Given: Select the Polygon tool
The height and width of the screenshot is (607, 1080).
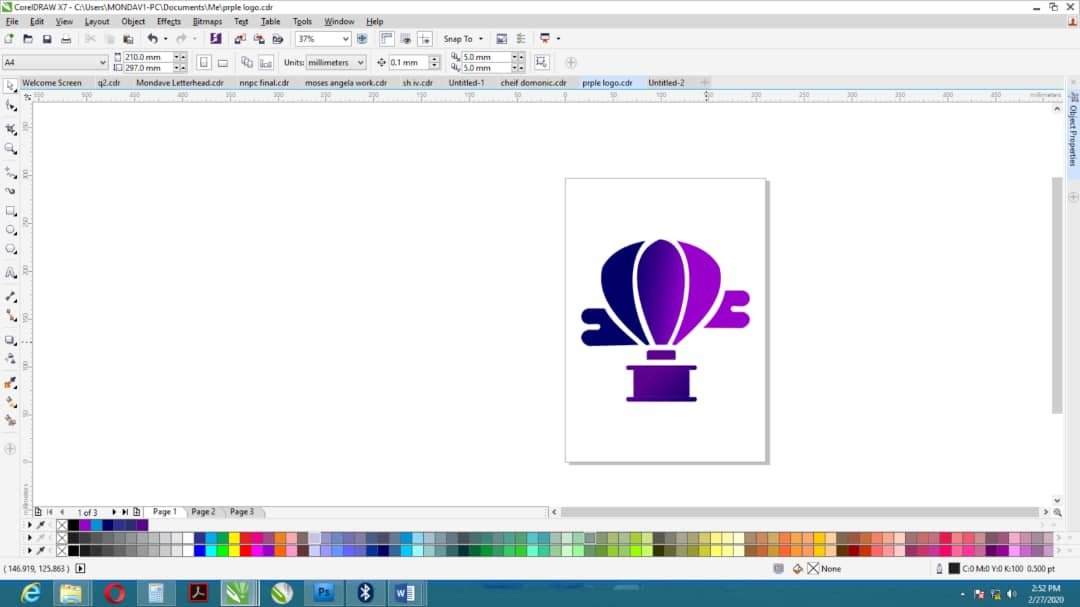Looking at the screenshot, I should (10, 249).
